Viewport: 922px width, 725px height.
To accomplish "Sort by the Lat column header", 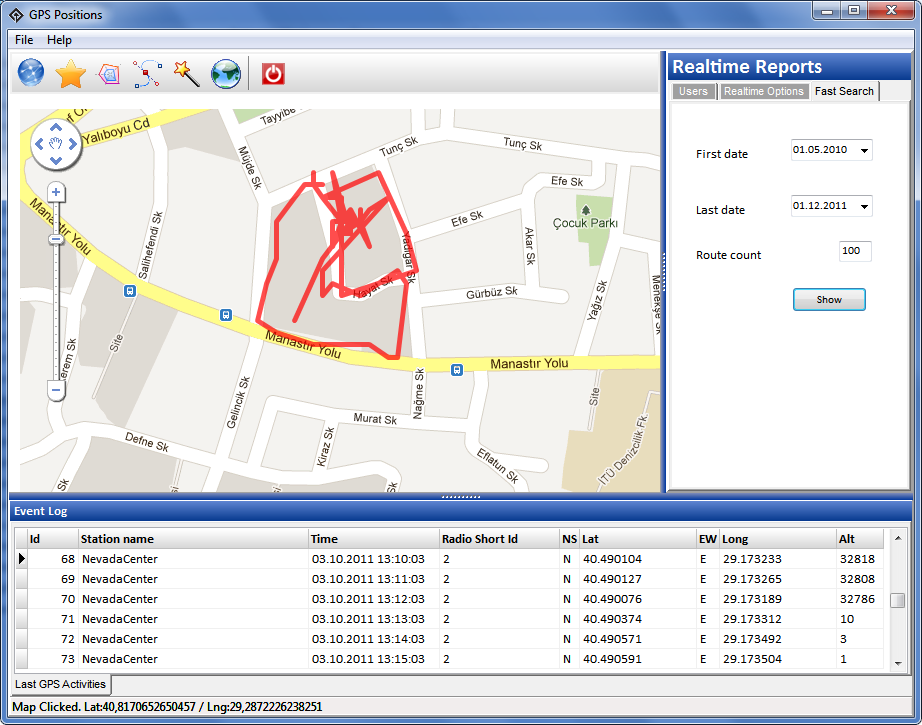I will [x=638, y=539].
